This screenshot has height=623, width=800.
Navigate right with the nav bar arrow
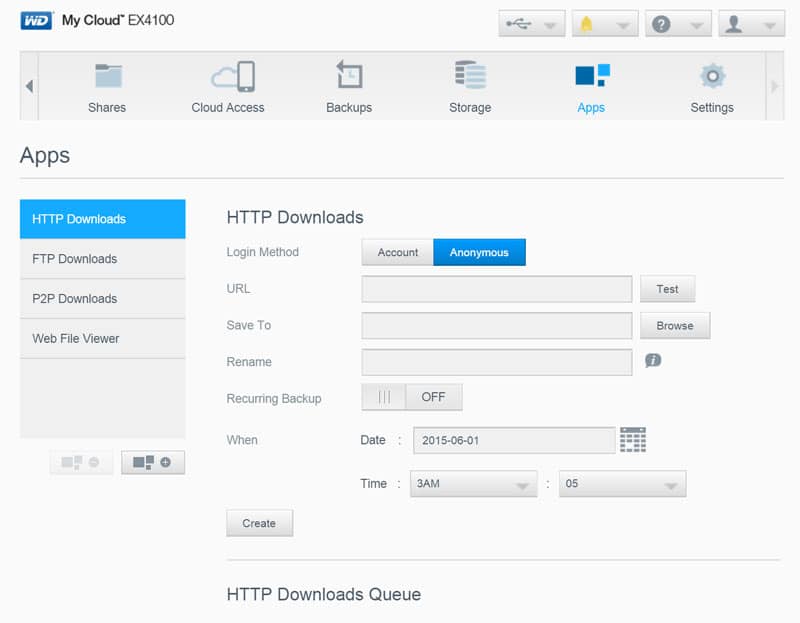774,86
